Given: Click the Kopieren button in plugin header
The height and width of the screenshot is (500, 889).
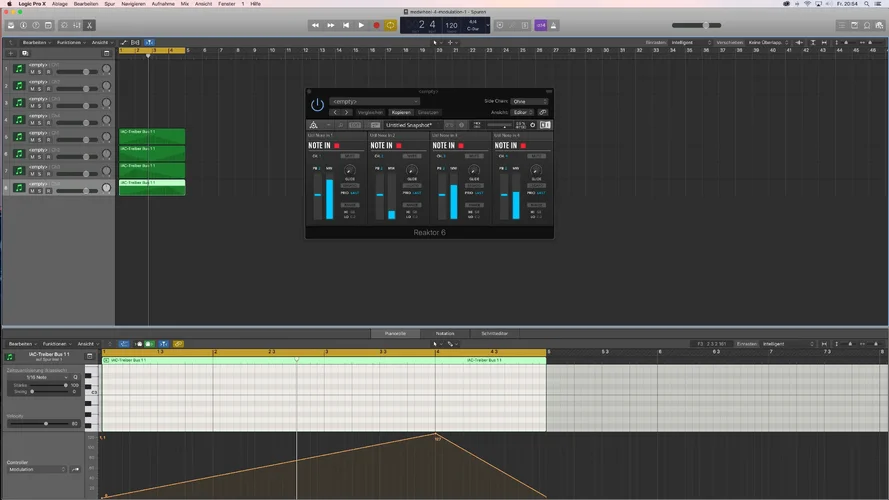Looking at the screenshot, I should 401,113.
